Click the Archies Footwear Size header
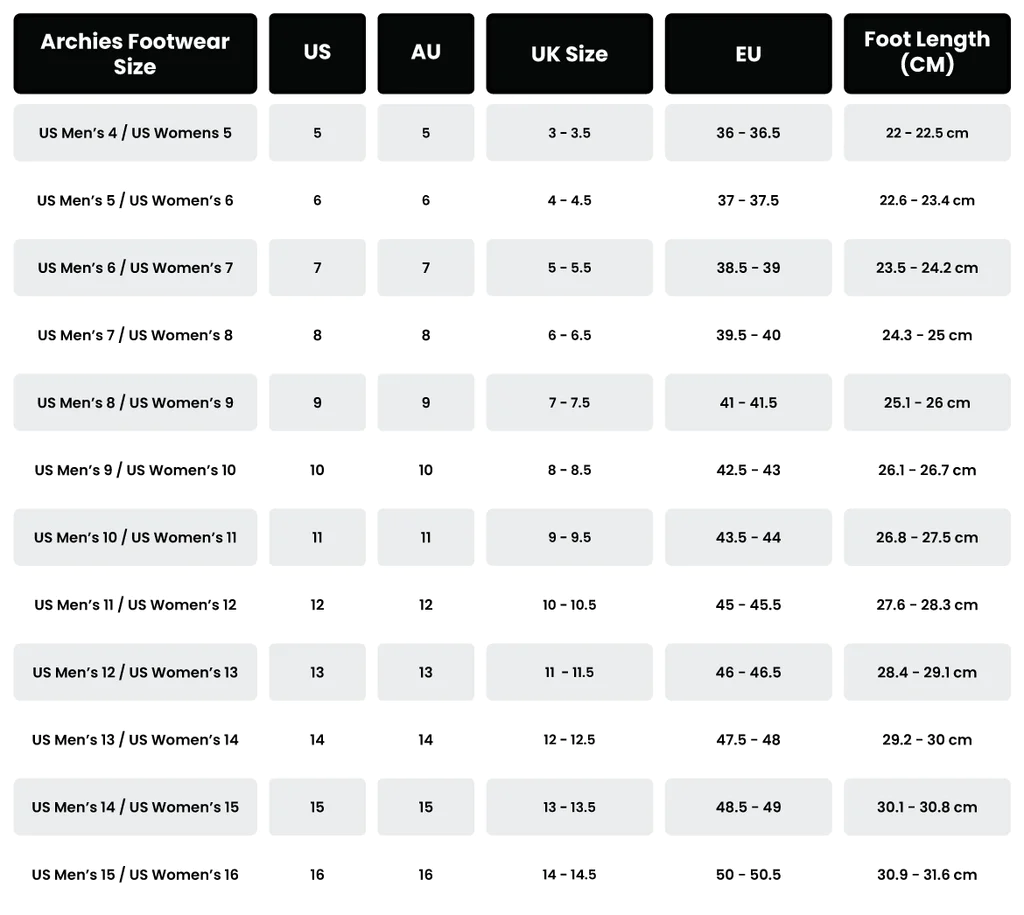This screenshot has height=915, width=1024. 135,54
